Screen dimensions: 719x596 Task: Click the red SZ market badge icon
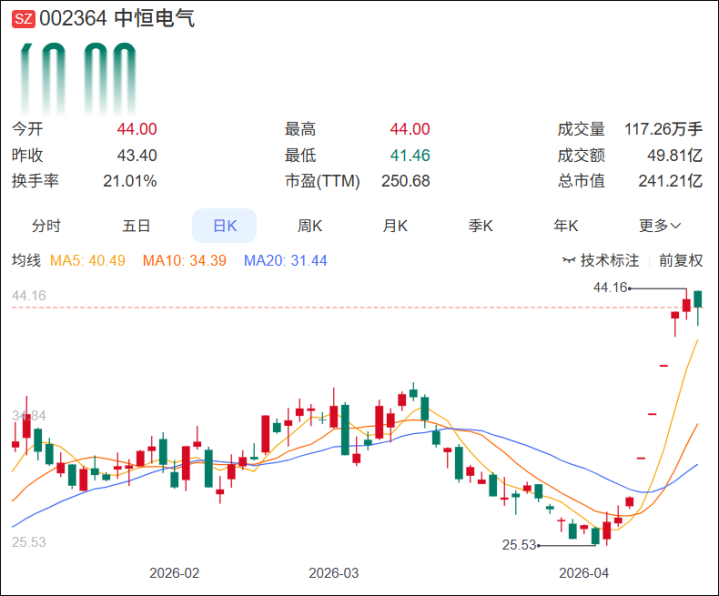coord(23,19)
